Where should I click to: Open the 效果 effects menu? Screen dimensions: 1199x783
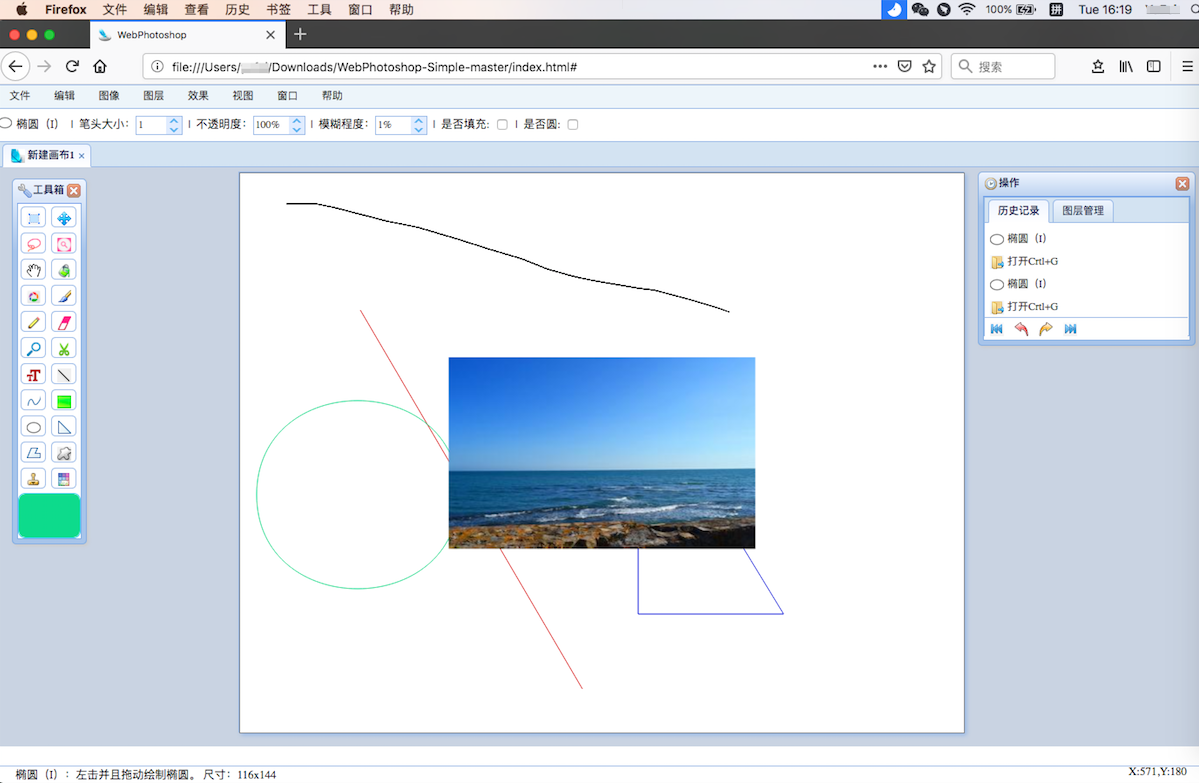[x=198, y=96]
